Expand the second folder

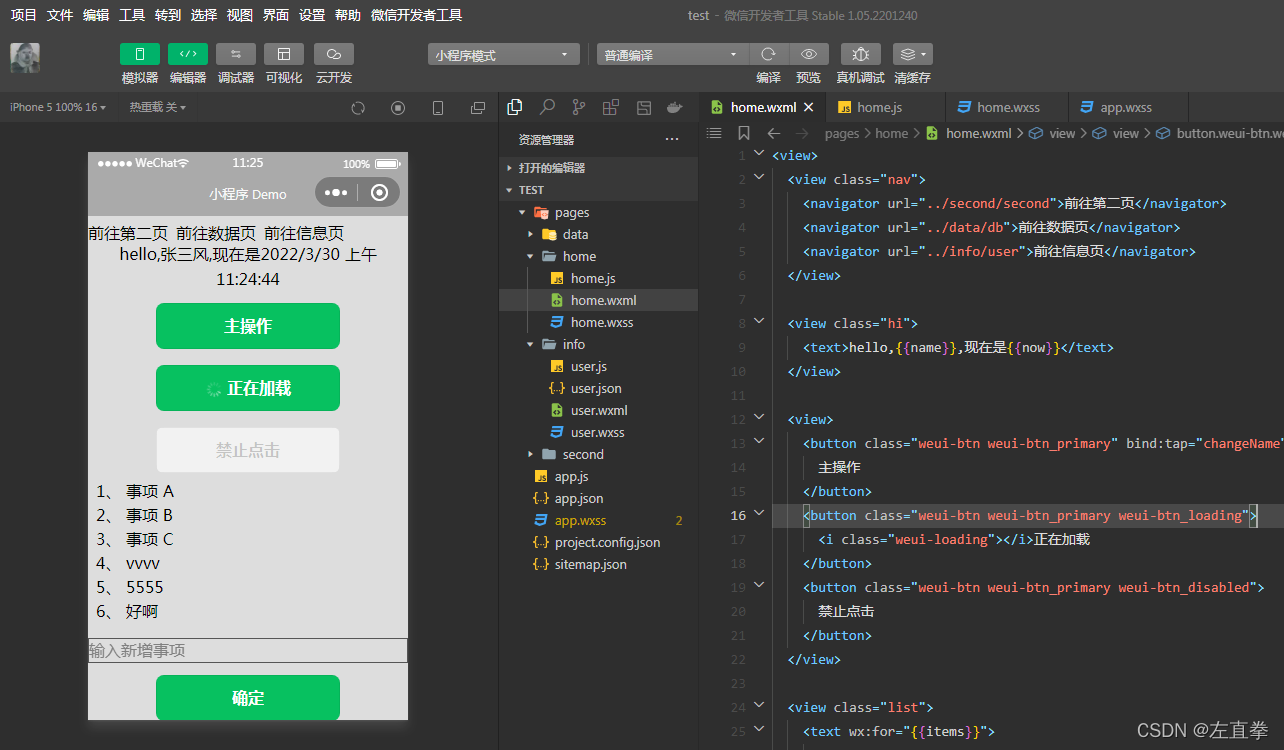[x=599, y=454]
